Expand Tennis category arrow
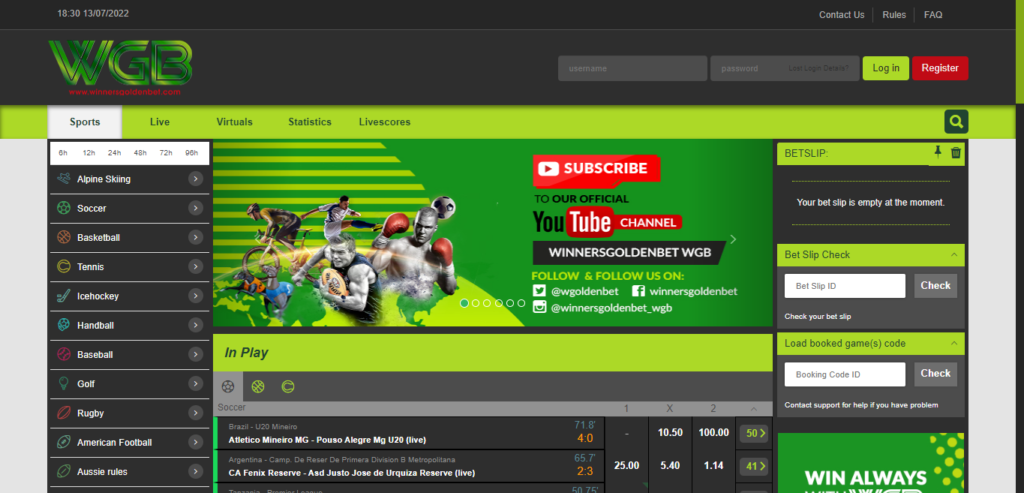The image size is (1024, 493). pos(195,266)
